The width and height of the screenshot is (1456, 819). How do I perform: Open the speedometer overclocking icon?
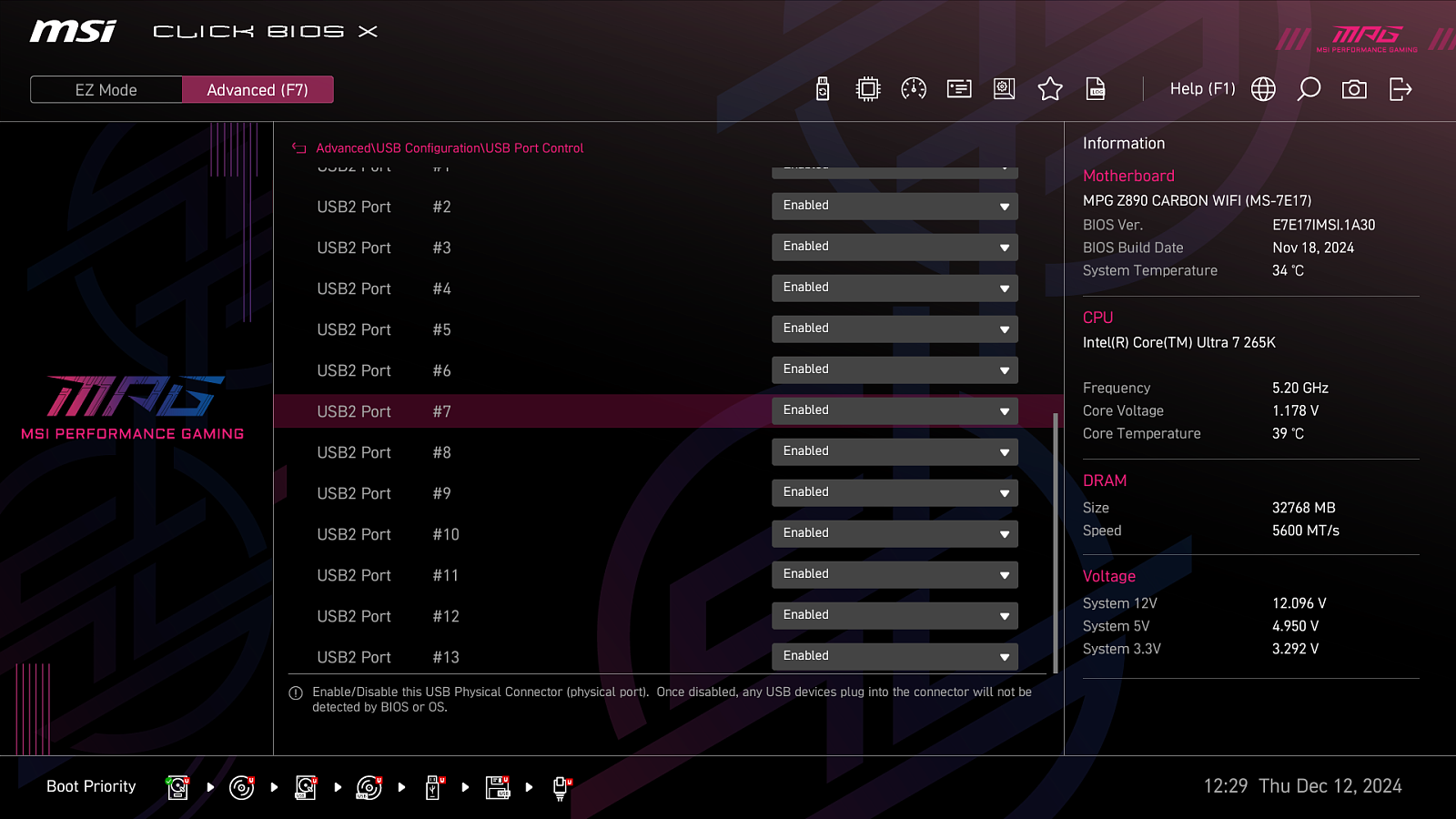point(914,89)
